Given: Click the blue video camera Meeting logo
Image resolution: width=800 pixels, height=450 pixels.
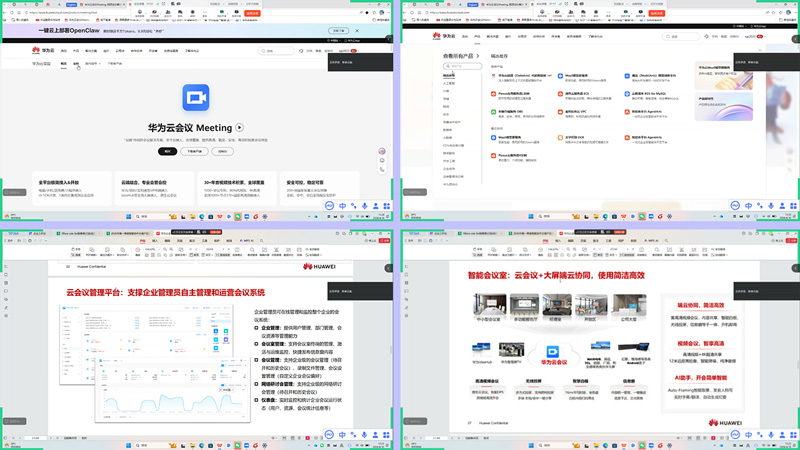Looking at the screenshot, I should point(196,98).
